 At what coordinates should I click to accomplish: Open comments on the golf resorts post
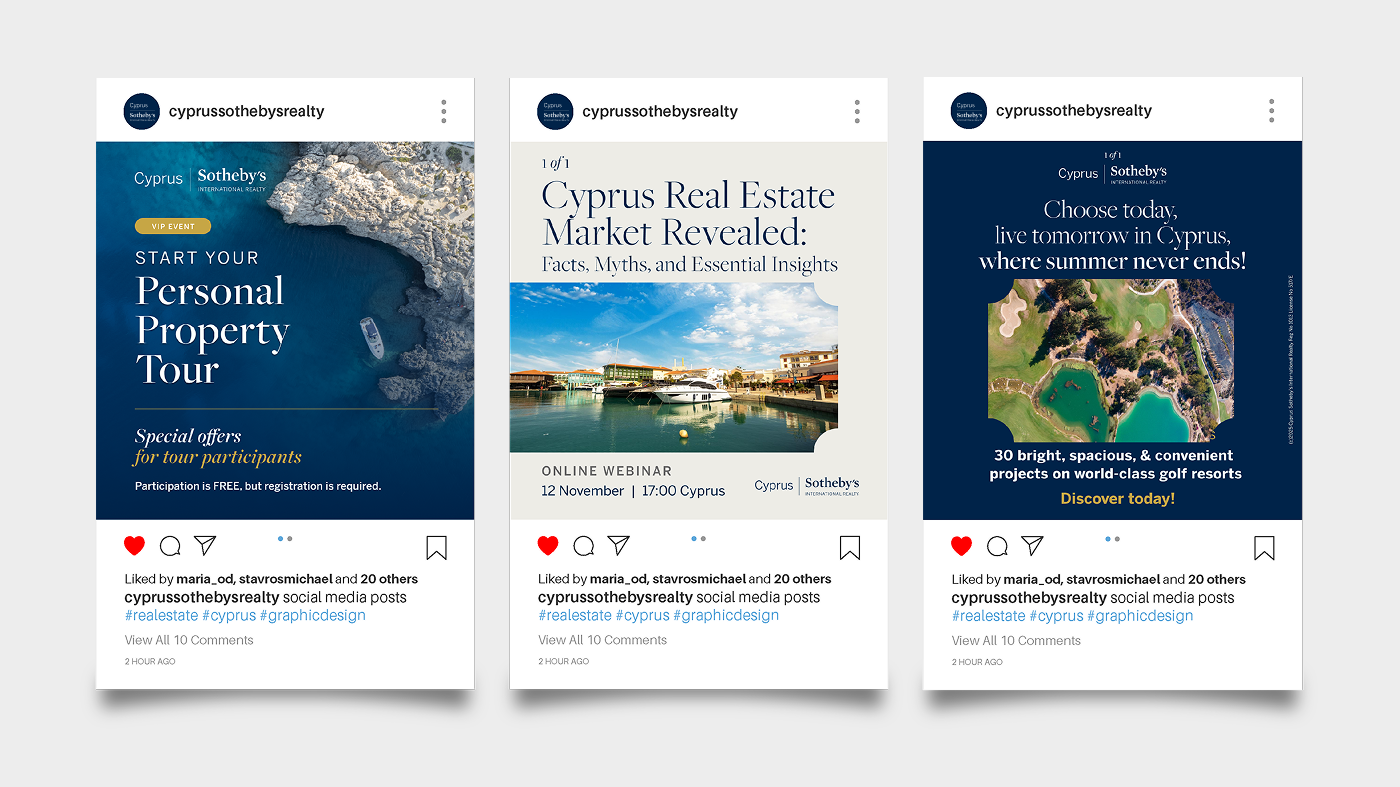point(997,546)
